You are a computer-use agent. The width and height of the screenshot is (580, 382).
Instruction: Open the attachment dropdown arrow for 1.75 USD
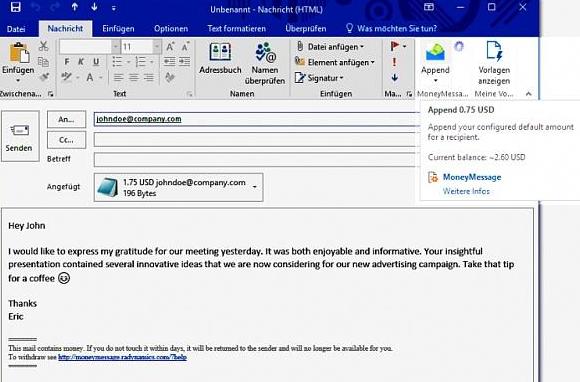click(x=254, y=187)
